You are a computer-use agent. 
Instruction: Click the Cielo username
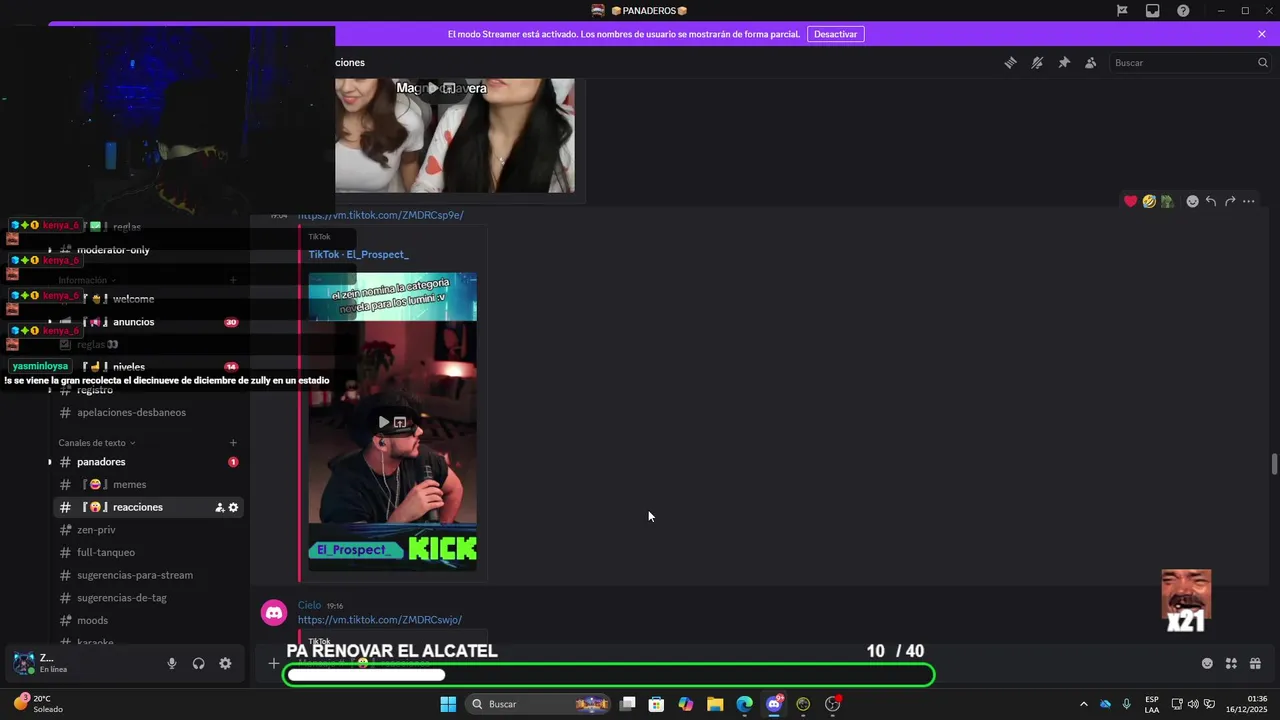[x=309, y=605]
